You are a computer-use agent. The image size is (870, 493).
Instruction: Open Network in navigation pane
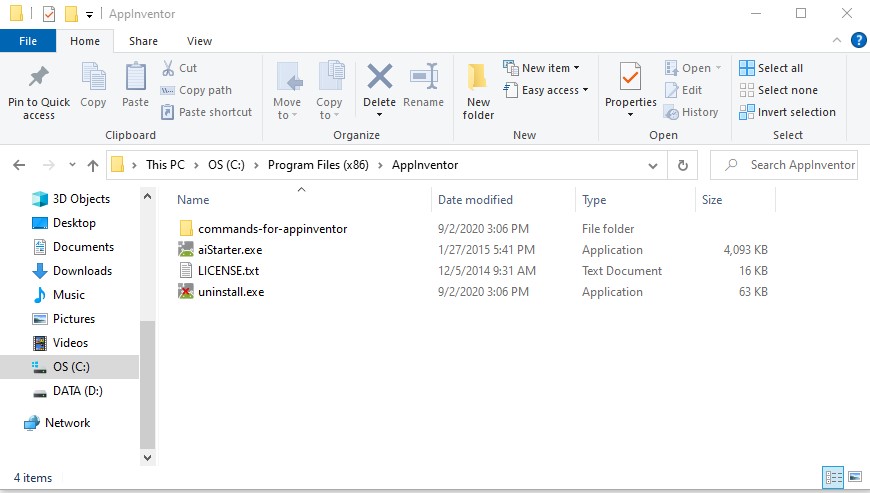(x=67, y=423)
